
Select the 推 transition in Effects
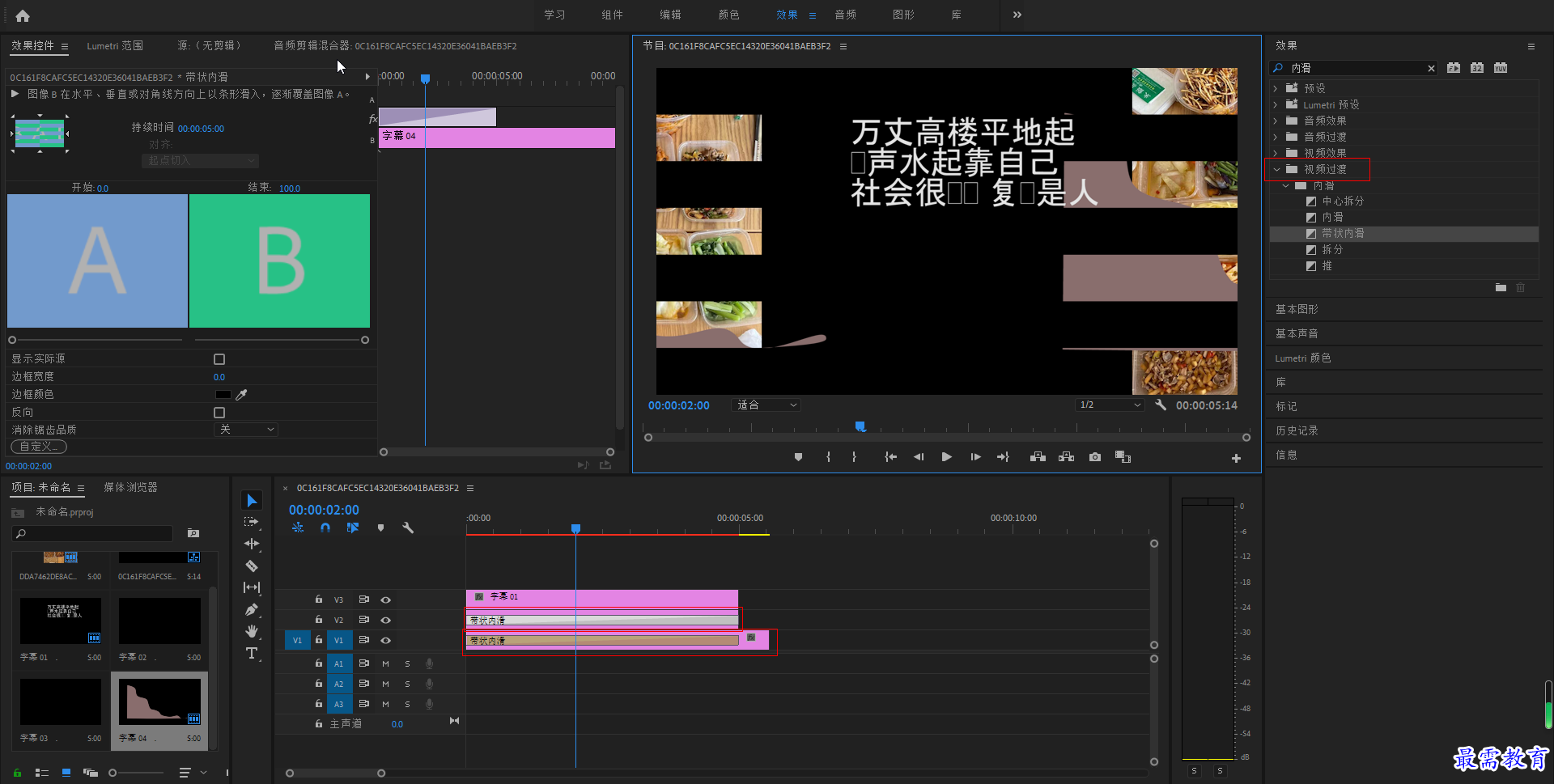(x=1327, y=265)
